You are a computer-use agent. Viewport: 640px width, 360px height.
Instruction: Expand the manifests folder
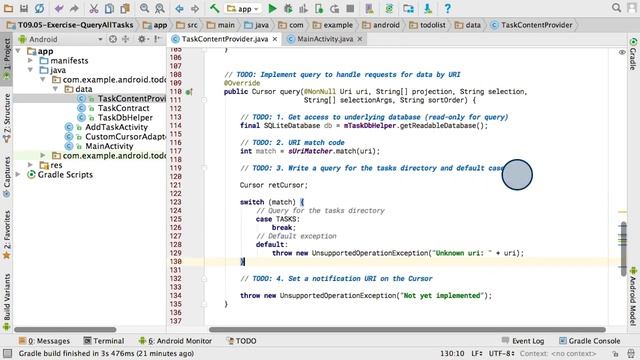[30, 60]
